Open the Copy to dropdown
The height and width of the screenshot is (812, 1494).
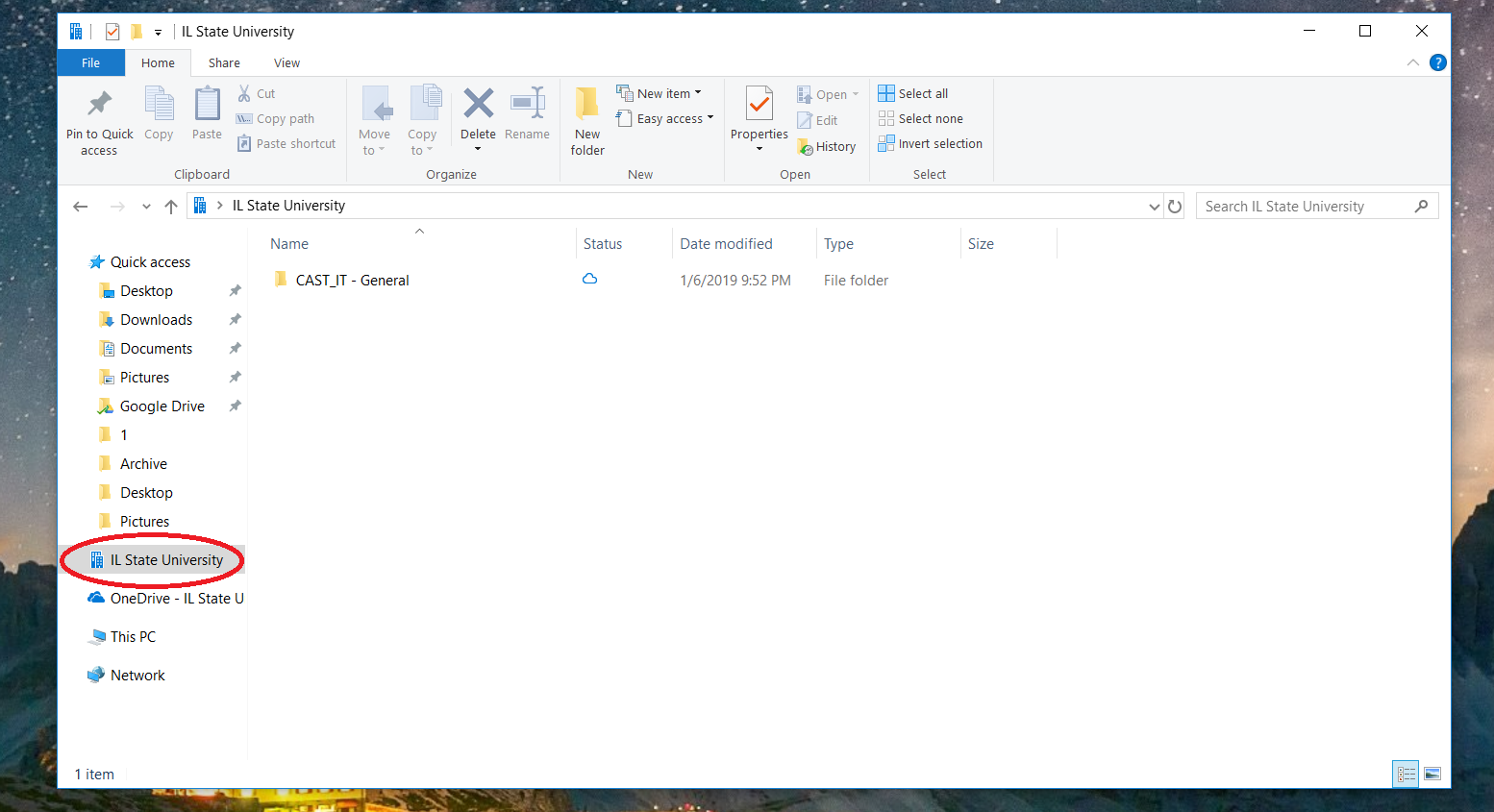pos(422,120)
